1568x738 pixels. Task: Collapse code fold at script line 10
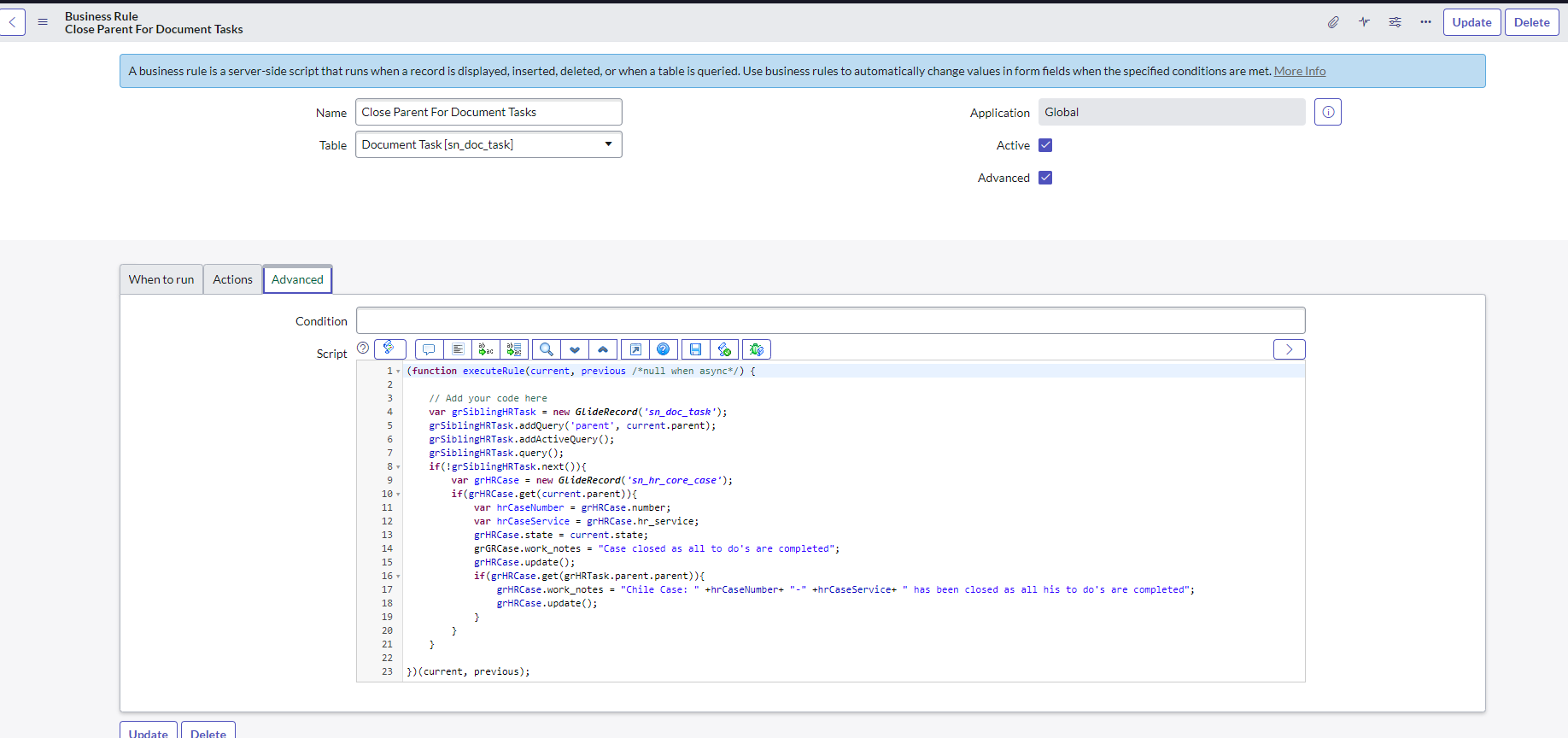click(398, 495)
